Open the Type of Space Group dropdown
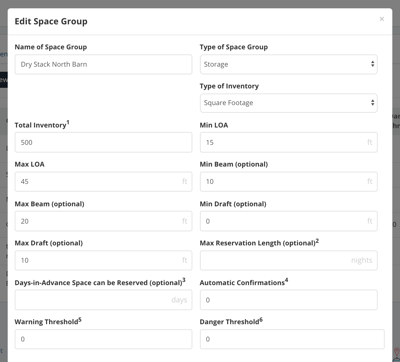Viewport: 400px width, 362px height. [289, 64]
